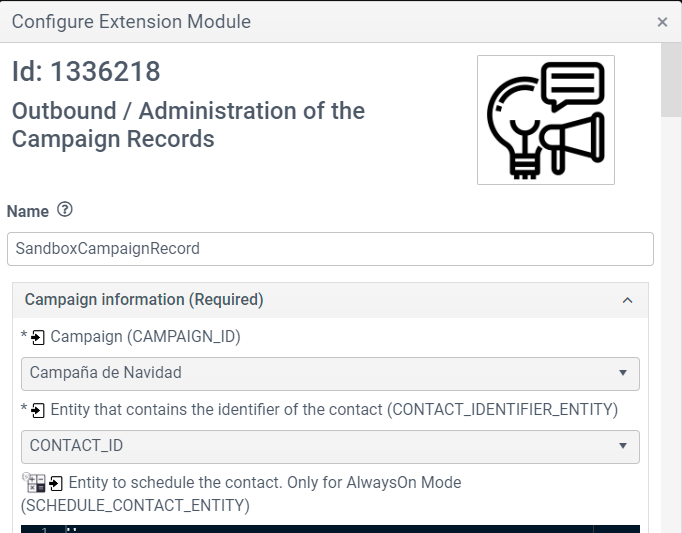Open the Campaña de Navidad campaign dropdown
Image resolution: width=682 pixels, height=533 pixels.
330,373
